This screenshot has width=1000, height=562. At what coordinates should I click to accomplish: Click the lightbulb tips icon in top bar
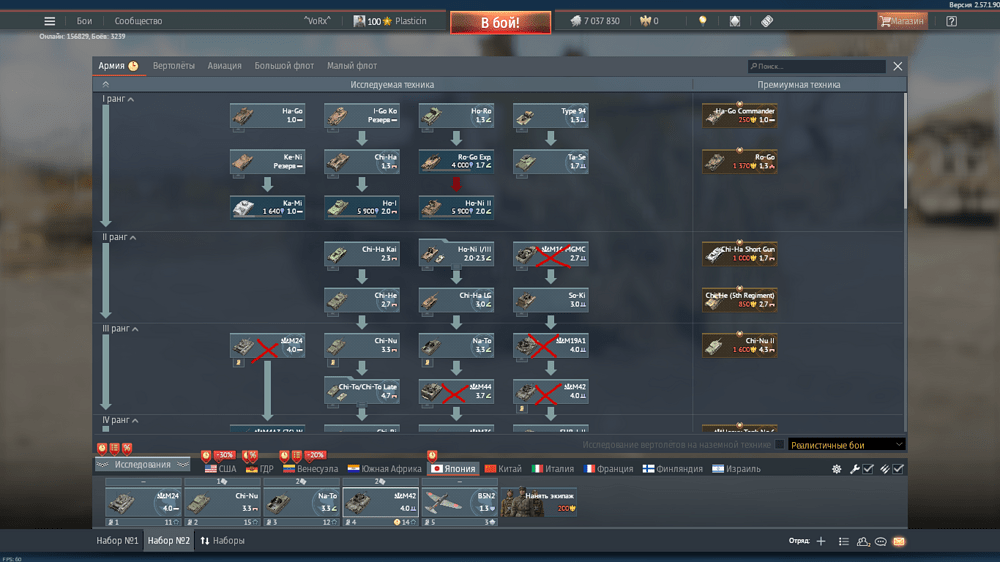click(703, 21)
